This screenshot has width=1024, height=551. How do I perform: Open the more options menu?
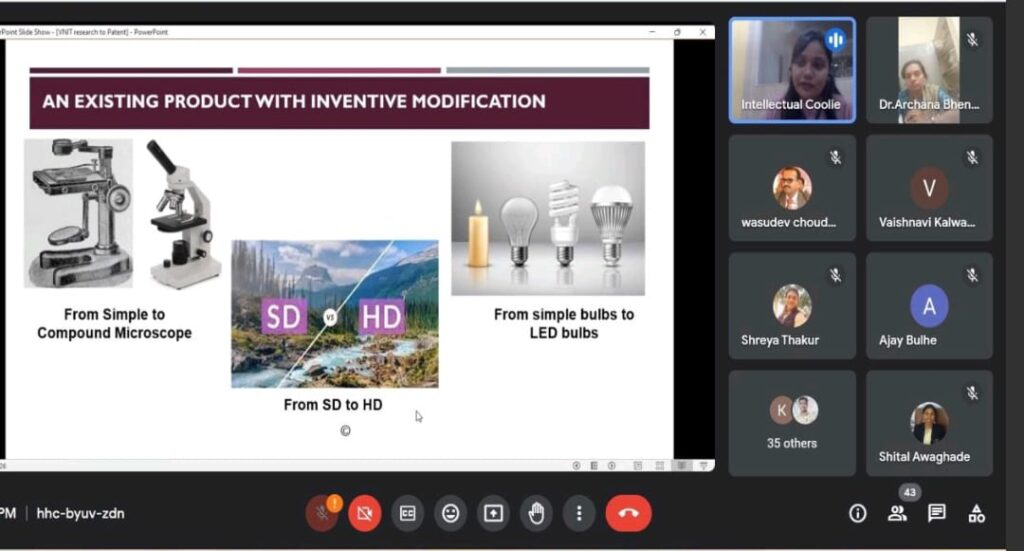coord(579,514)
